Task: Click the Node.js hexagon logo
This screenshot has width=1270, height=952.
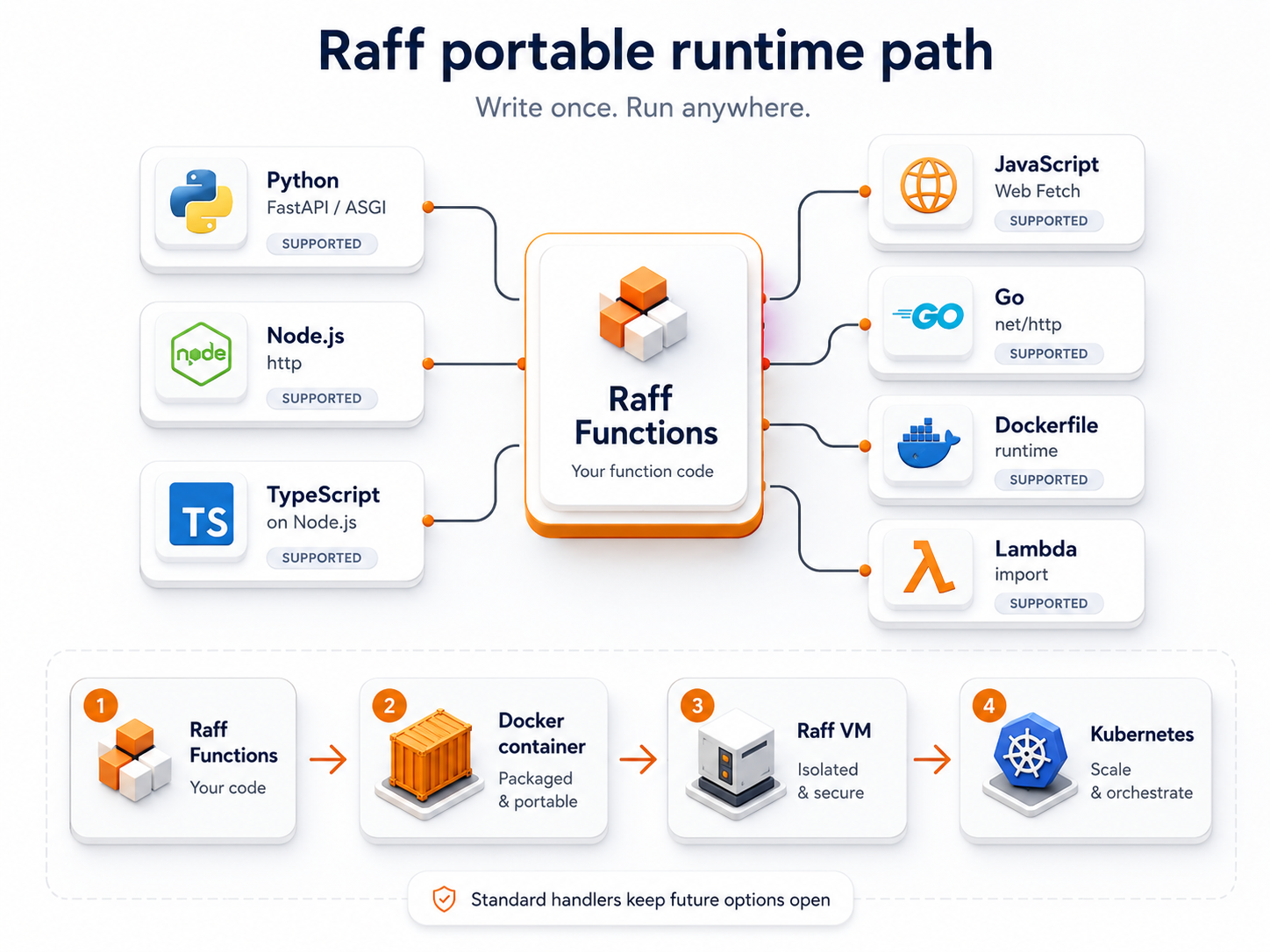Action: point(201,354)
